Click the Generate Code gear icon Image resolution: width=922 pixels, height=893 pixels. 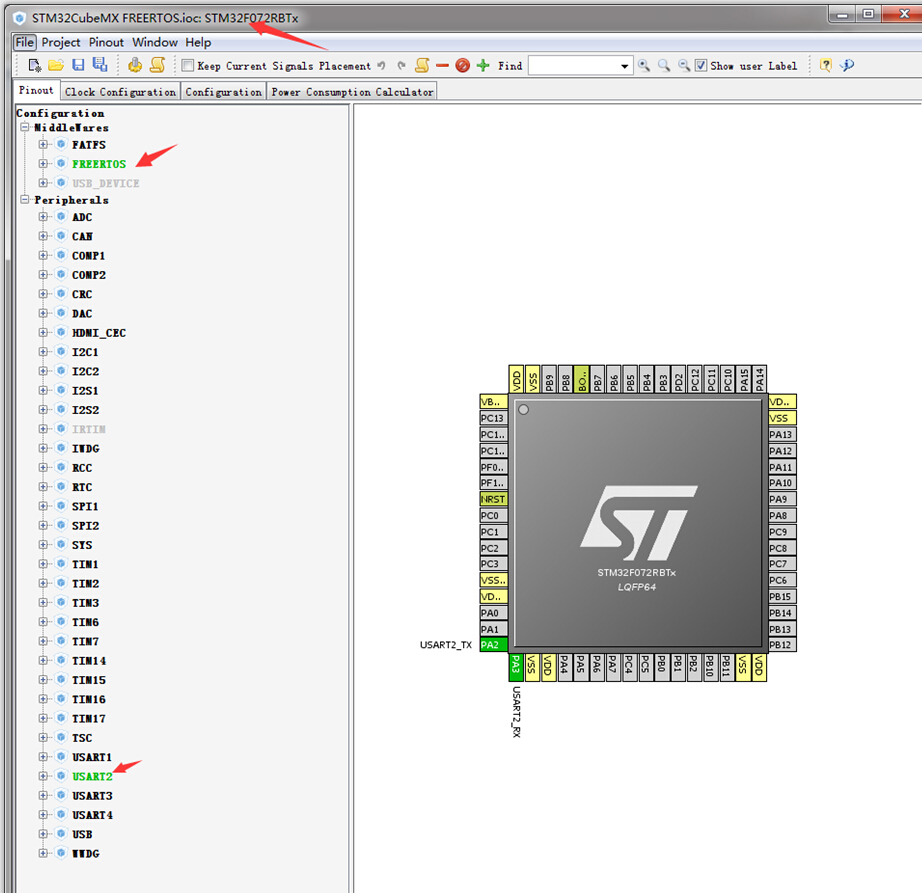pos(135,65)
